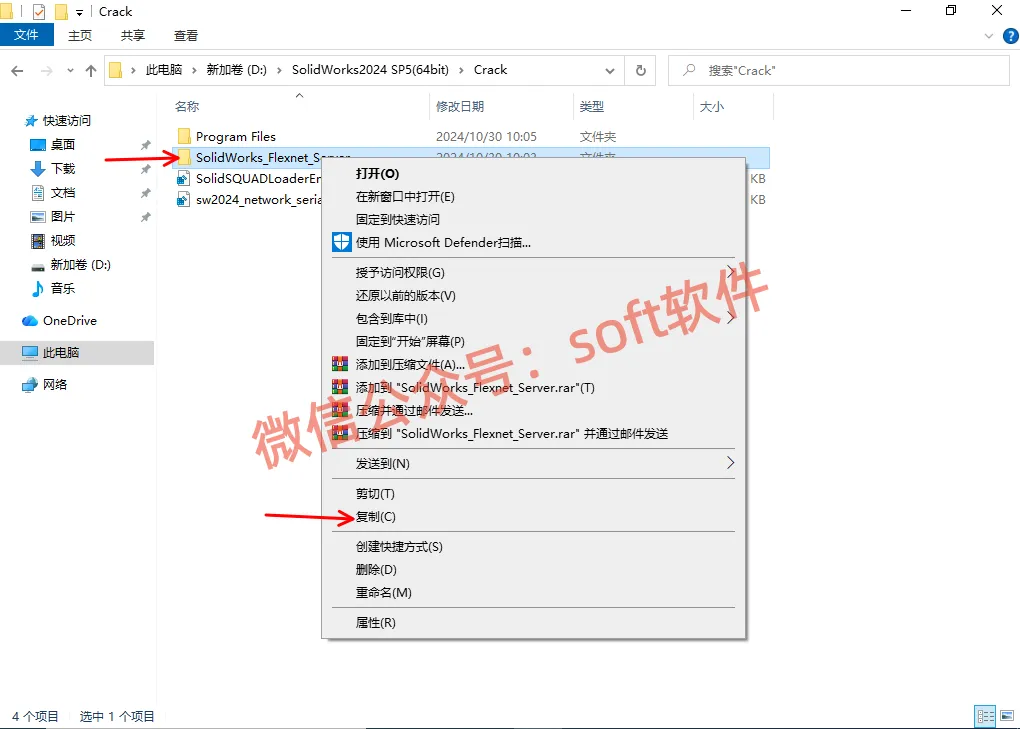Select the SolidSQUADLoaderEr registry file icon
The image size is (1020, 729).
(184, 178)
